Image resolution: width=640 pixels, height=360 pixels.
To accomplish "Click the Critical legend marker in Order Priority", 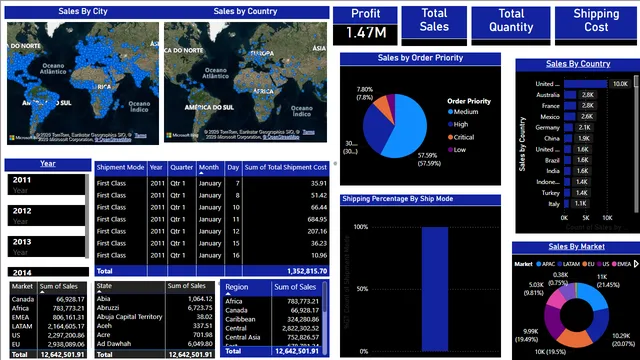I will 450,137.
